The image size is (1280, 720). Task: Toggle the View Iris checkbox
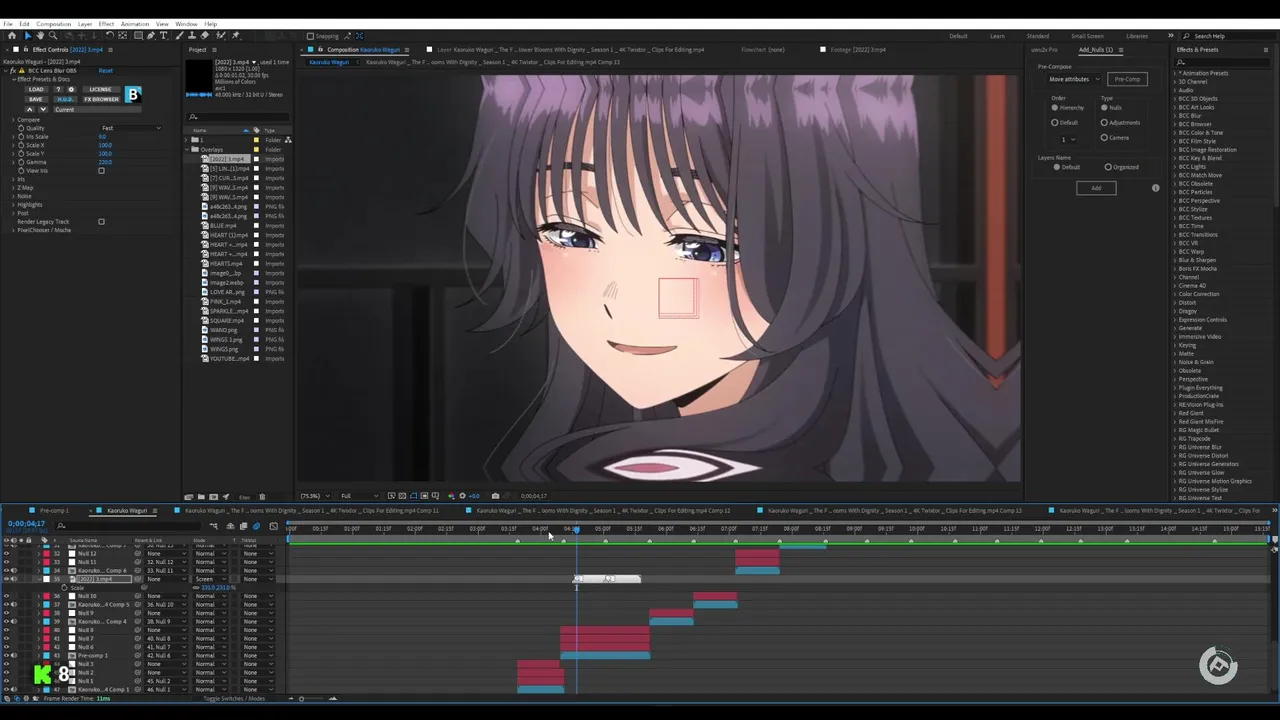pos(101,171)
